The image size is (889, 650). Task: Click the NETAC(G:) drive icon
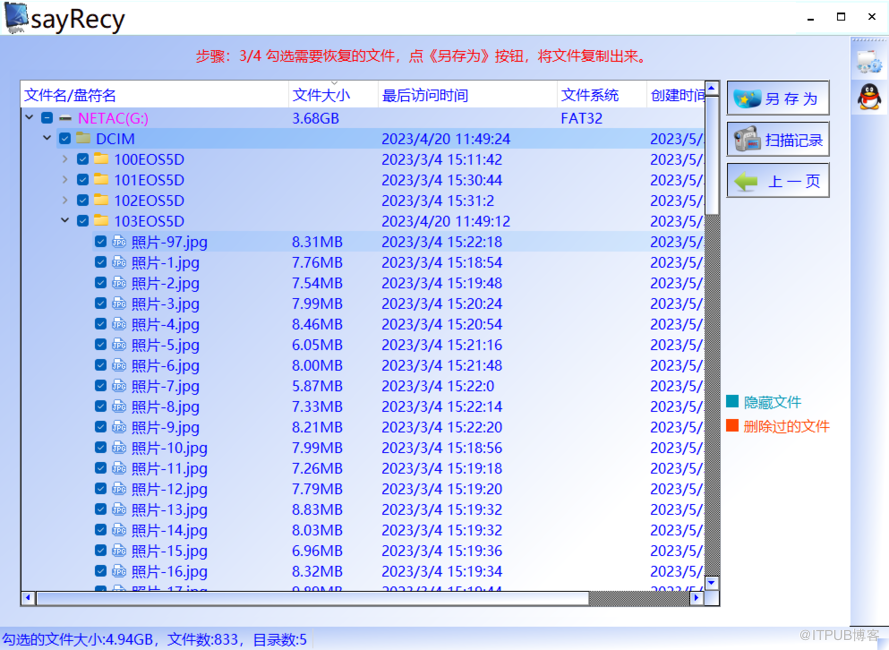(66, 119)
